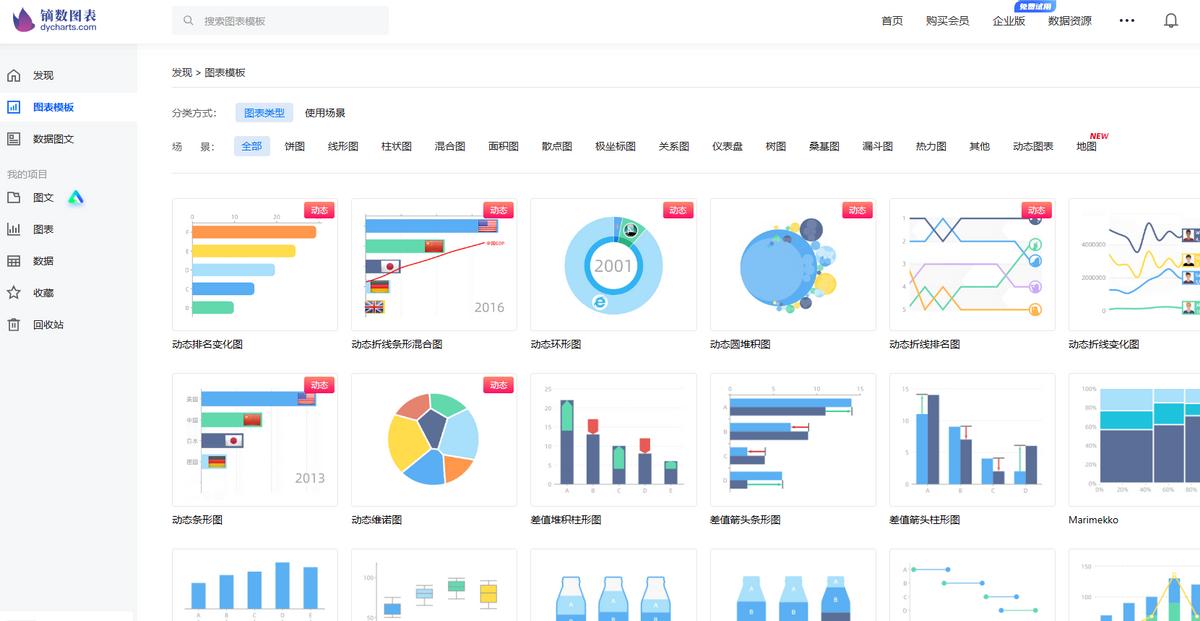Open 企业版 in top navigation

pos(1009,21)
